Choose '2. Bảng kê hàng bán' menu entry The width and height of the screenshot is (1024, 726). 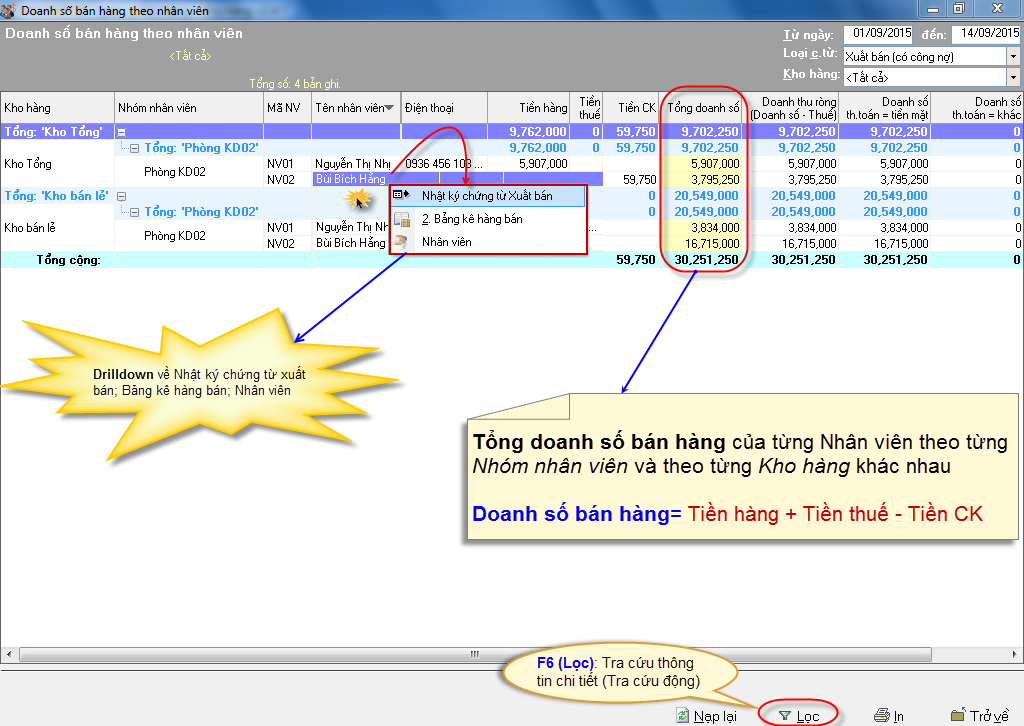[x=471, y=219]
